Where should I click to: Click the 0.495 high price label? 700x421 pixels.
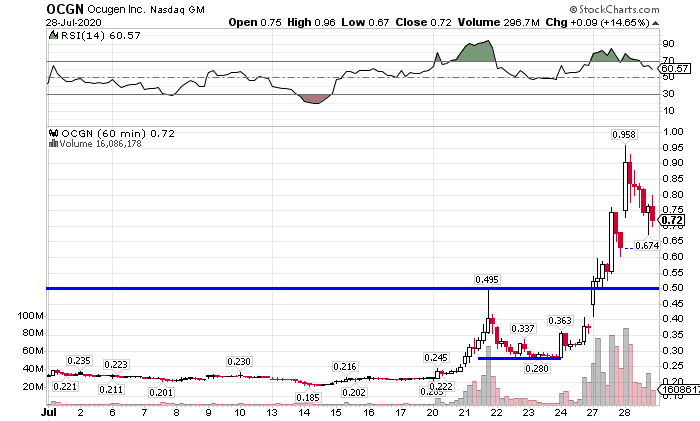pos(487,279)
